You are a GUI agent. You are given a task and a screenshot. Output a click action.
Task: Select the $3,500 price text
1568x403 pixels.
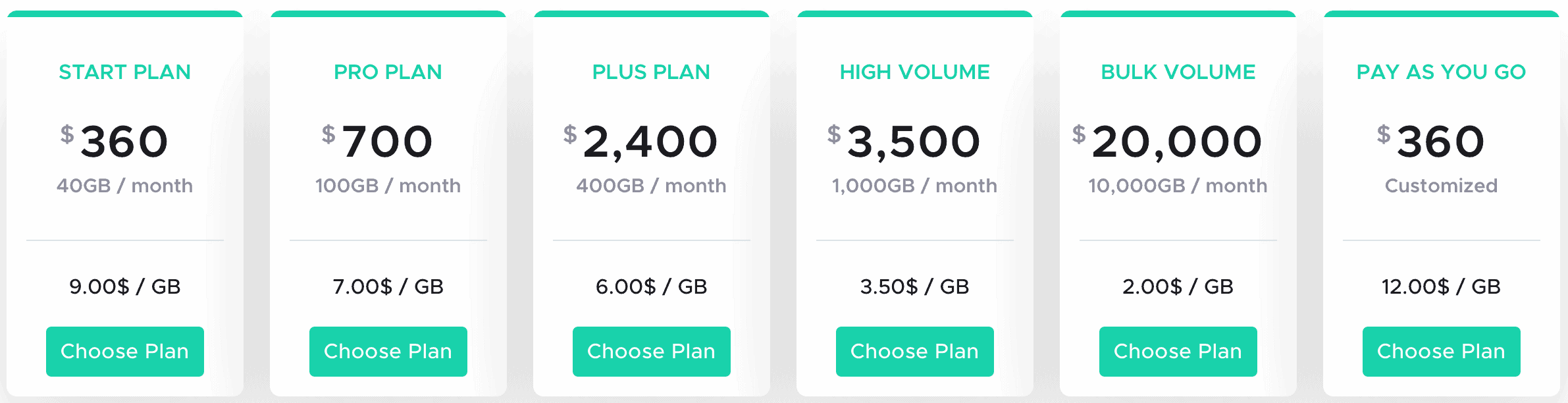(904, 141)
